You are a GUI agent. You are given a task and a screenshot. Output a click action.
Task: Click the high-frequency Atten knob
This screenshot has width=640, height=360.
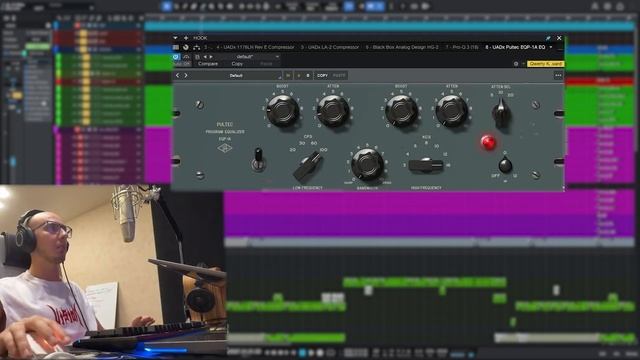452,111
